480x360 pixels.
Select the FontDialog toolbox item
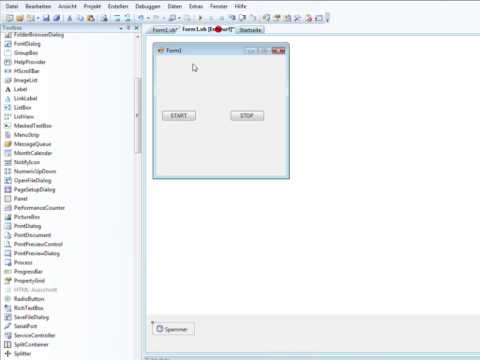click(27, 44)
